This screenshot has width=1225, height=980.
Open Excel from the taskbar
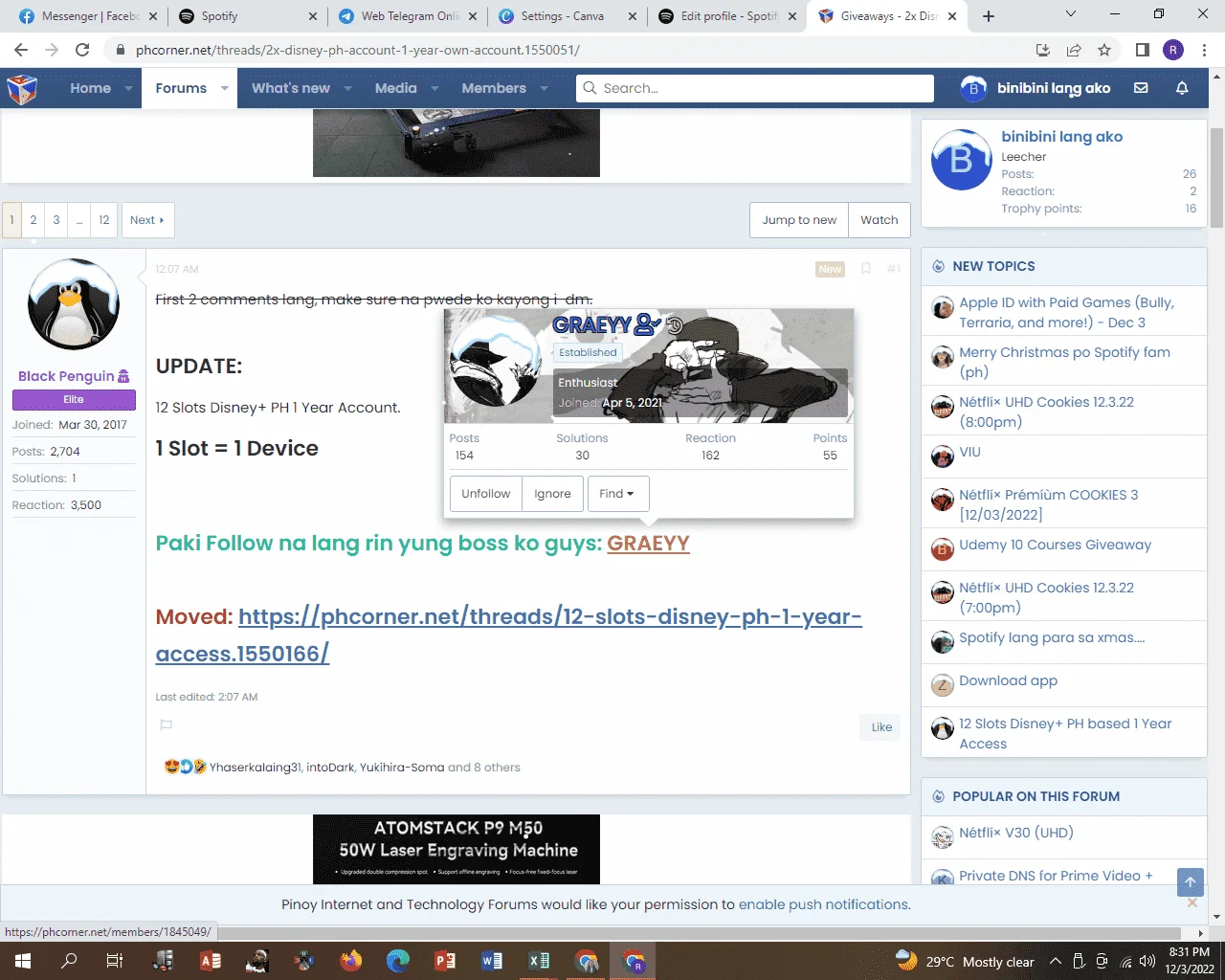[x=539, y=961]
